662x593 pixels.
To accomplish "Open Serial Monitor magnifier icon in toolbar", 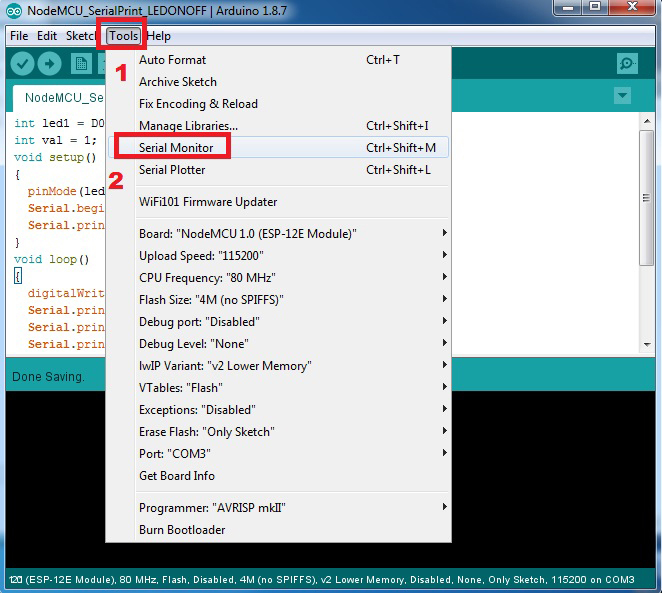I will click(x=627, y=64).
